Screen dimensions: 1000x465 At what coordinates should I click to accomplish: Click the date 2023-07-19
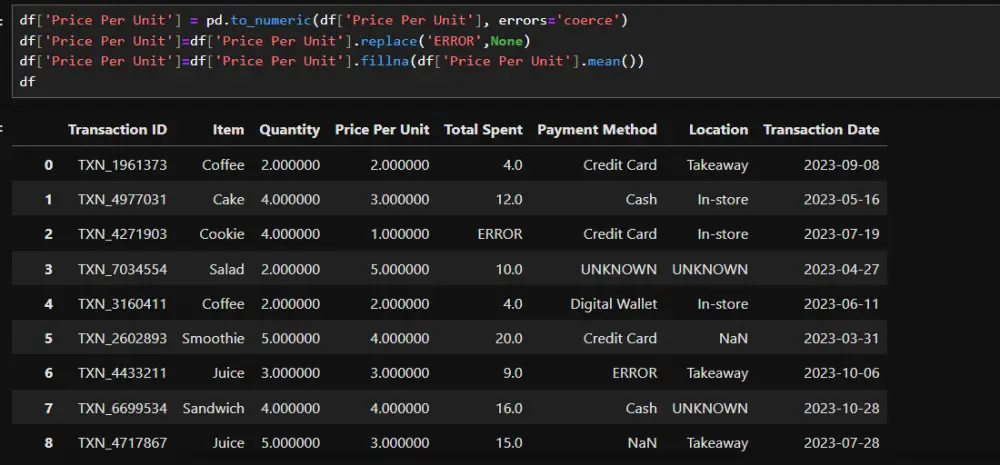tap(841, 234)
